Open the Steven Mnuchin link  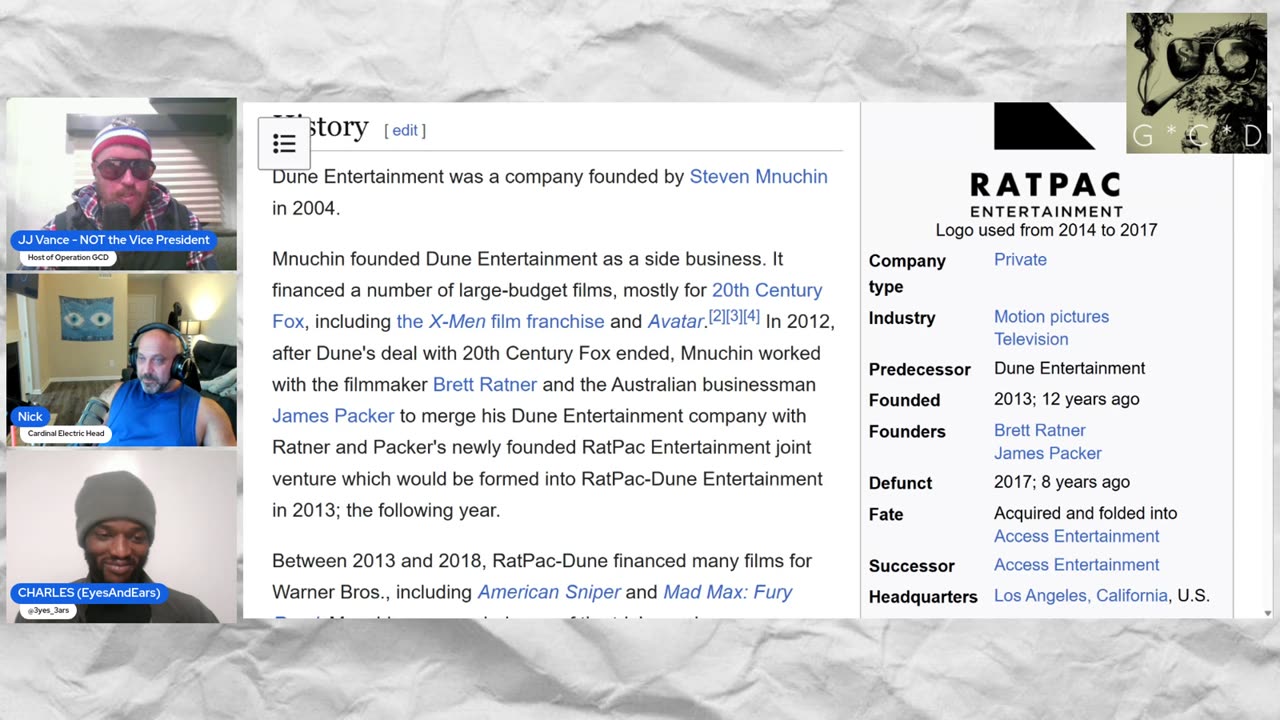(758, 177)
